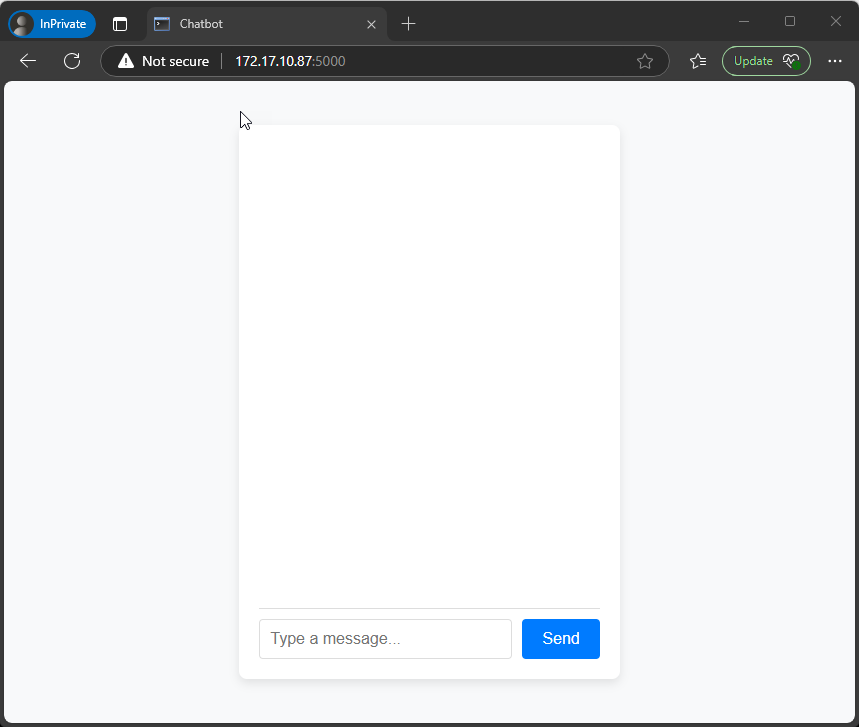Screen dimensions: 859x727
Task: Open Settings and more ellipsis menu
Action: pyautogui.click(x=835, y=61)
